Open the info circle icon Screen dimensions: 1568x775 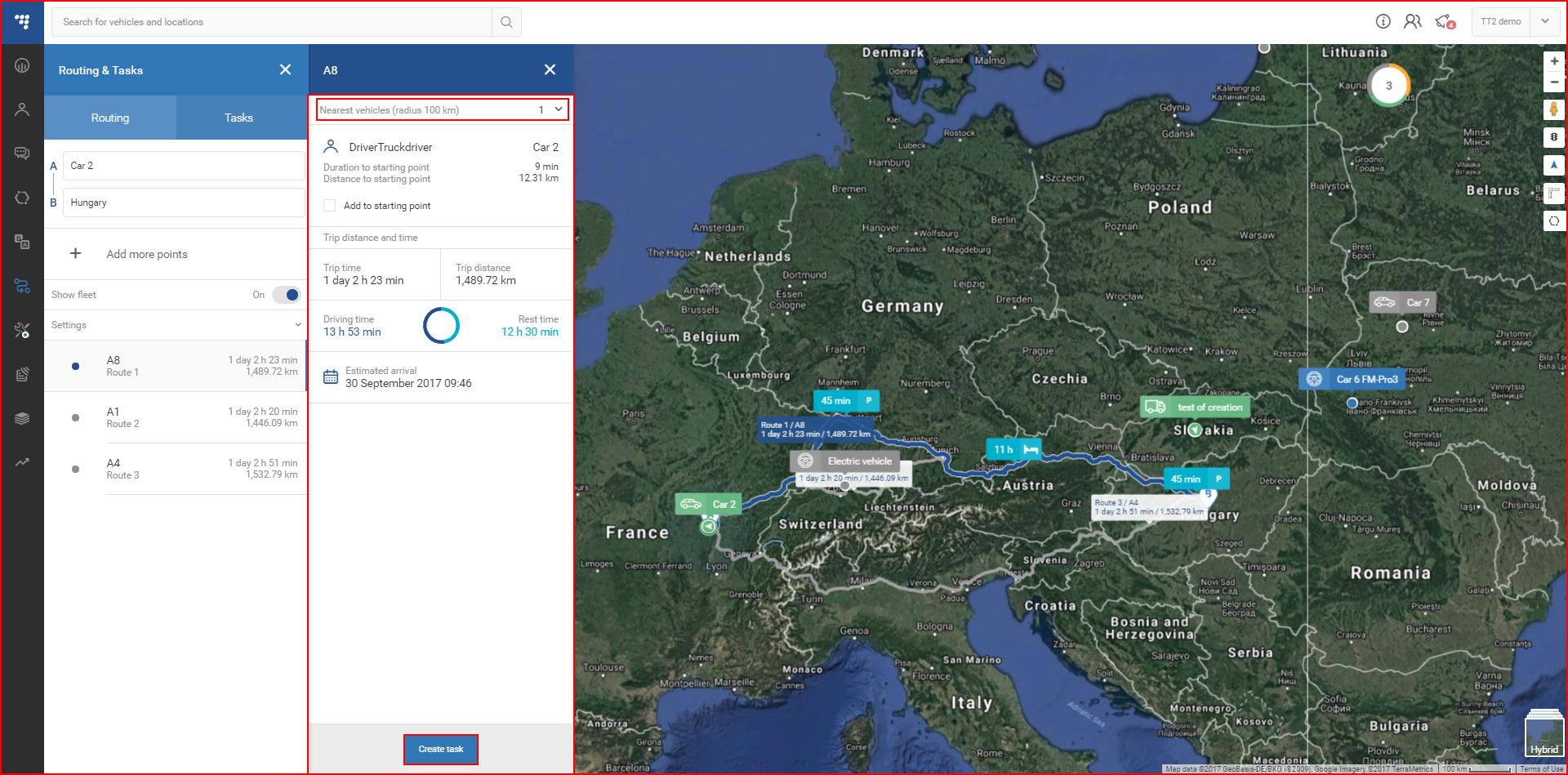pos(1383,21)
